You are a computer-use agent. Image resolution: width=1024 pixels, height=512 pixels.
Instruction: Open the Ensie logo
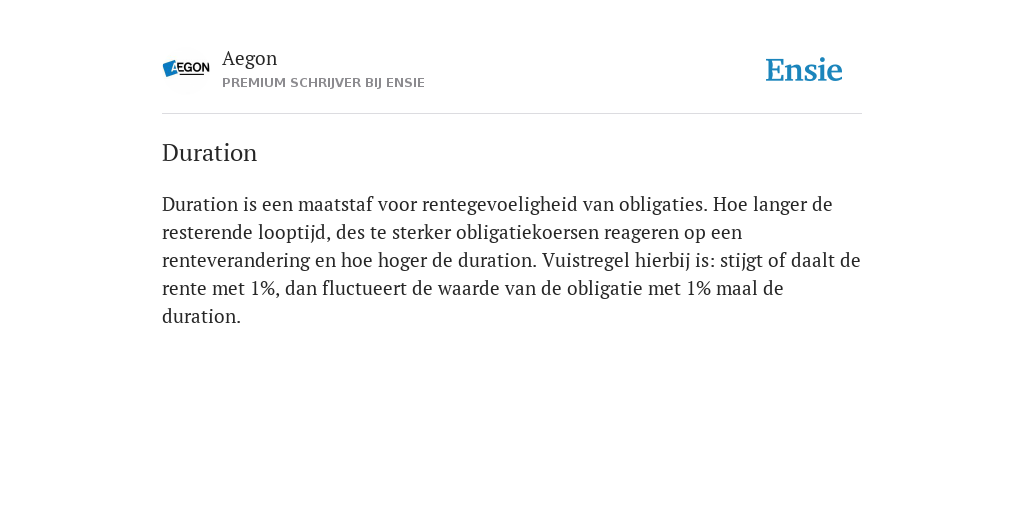(x=804, y=70)
